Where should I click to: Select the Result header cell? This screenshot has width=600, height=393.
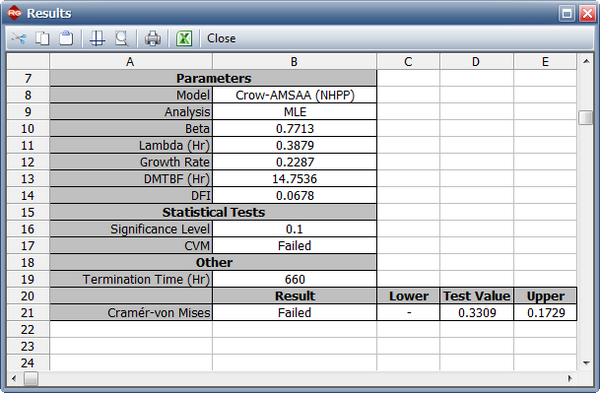coord(295,296)
